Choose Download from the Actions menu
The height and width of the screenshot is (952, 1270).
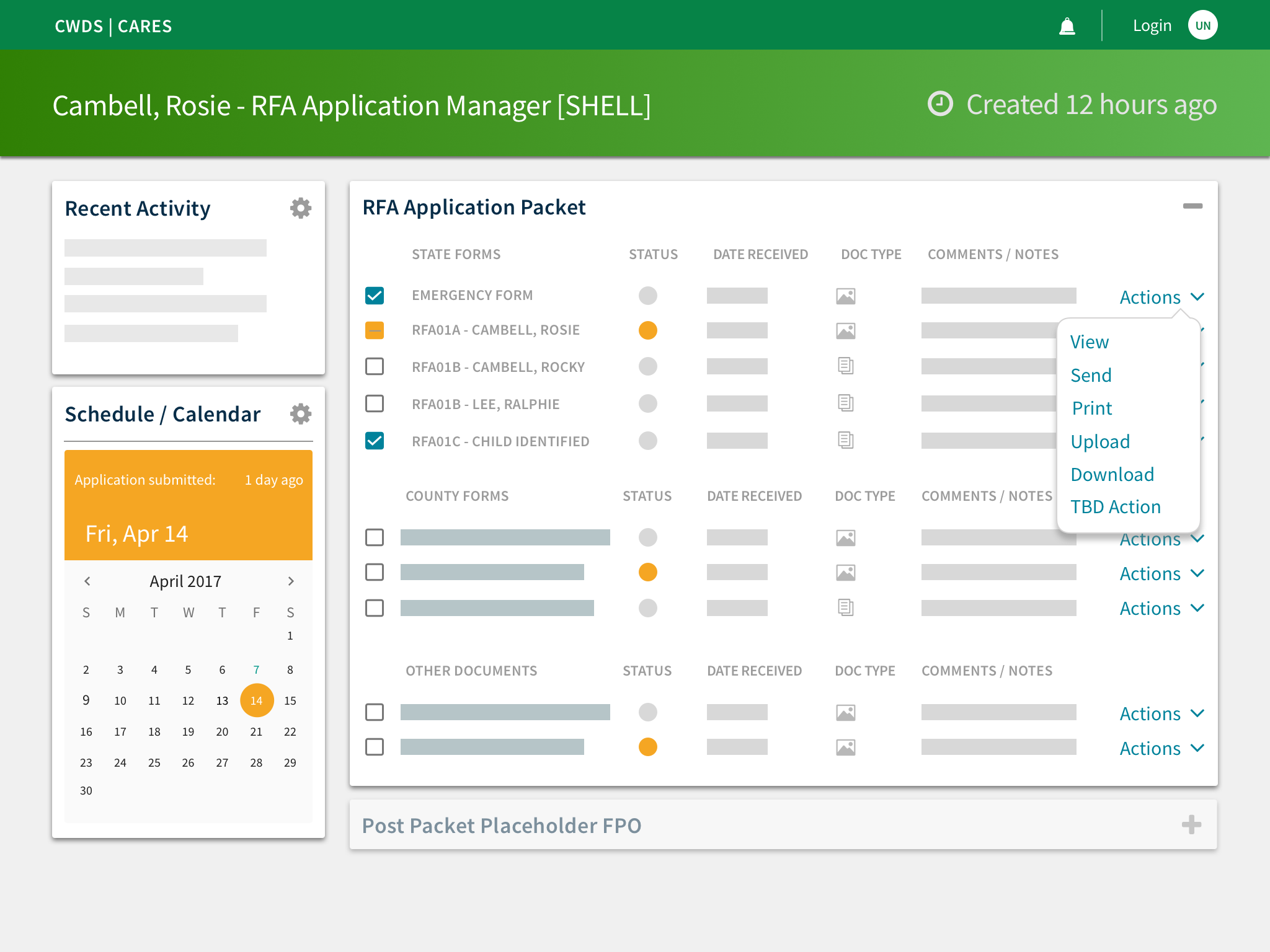click(x=1112, y=474)
